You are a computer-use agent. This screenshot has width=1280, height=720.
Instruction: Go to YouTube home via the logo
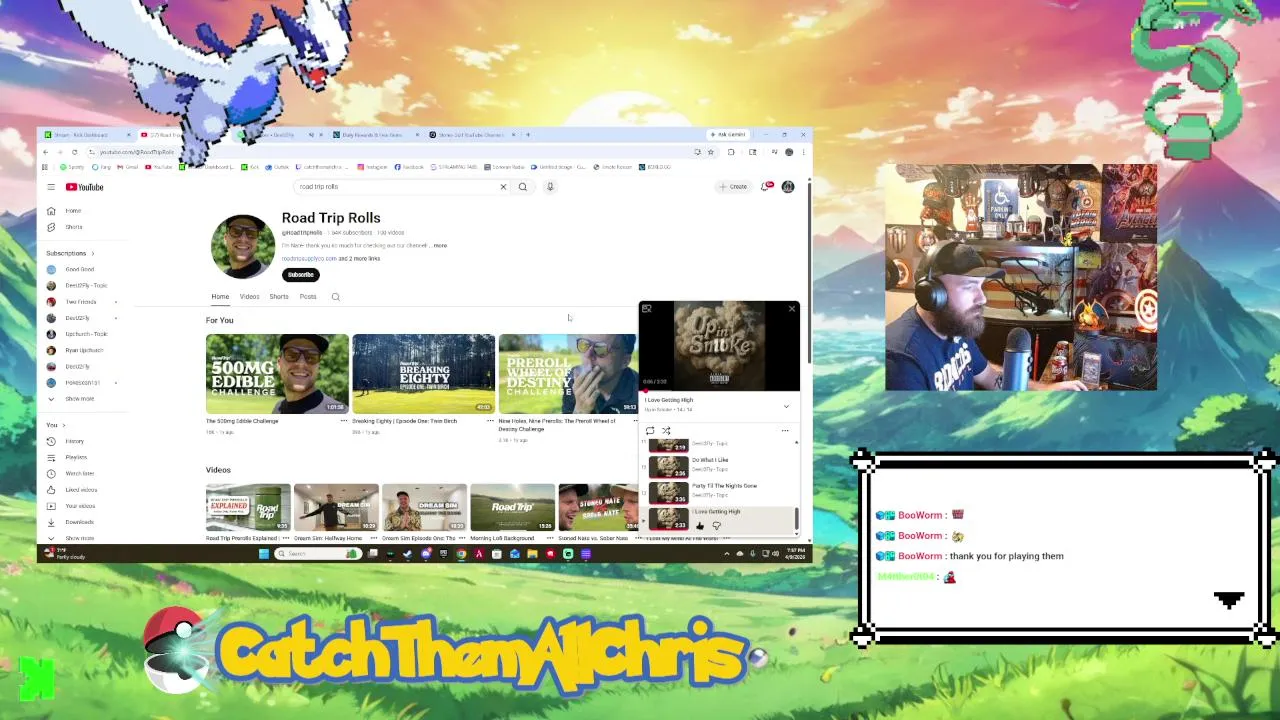point(85,187)
